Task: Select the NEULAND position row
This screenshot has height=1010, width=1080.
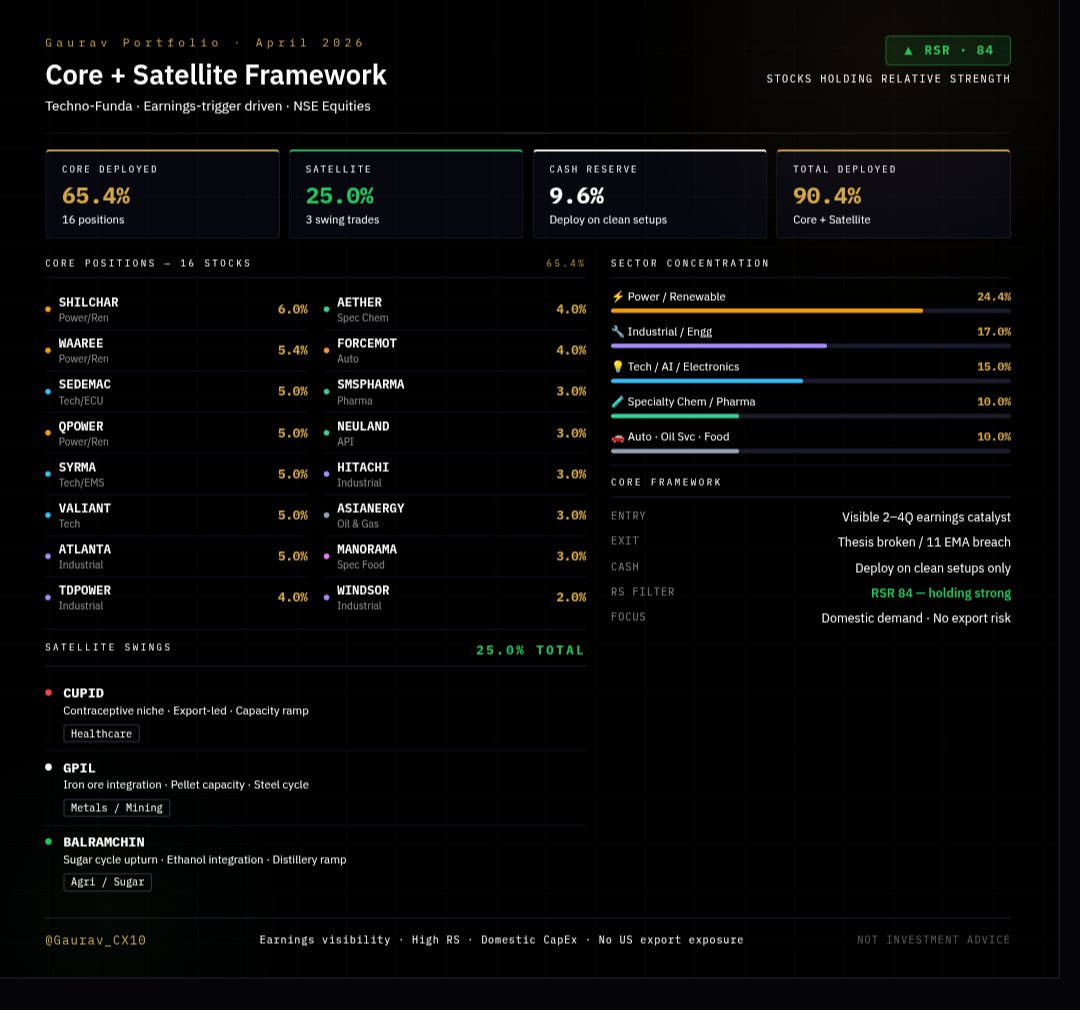Action: point(455,433)
